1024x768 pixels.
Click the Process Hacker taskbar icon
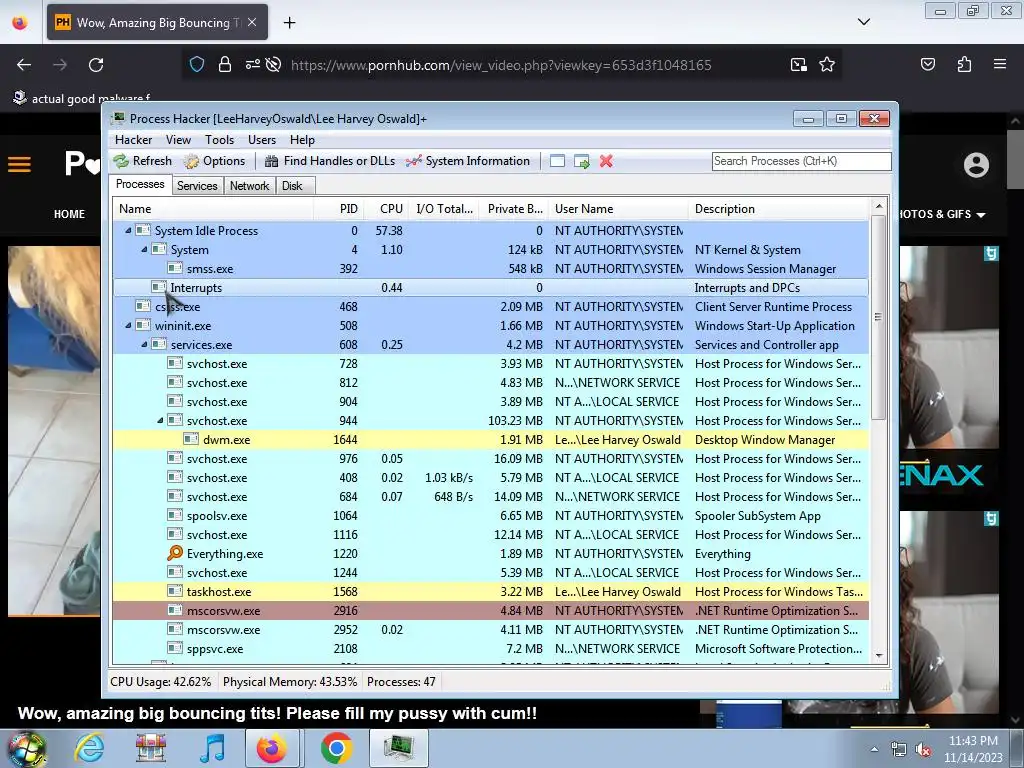(398, 748)
